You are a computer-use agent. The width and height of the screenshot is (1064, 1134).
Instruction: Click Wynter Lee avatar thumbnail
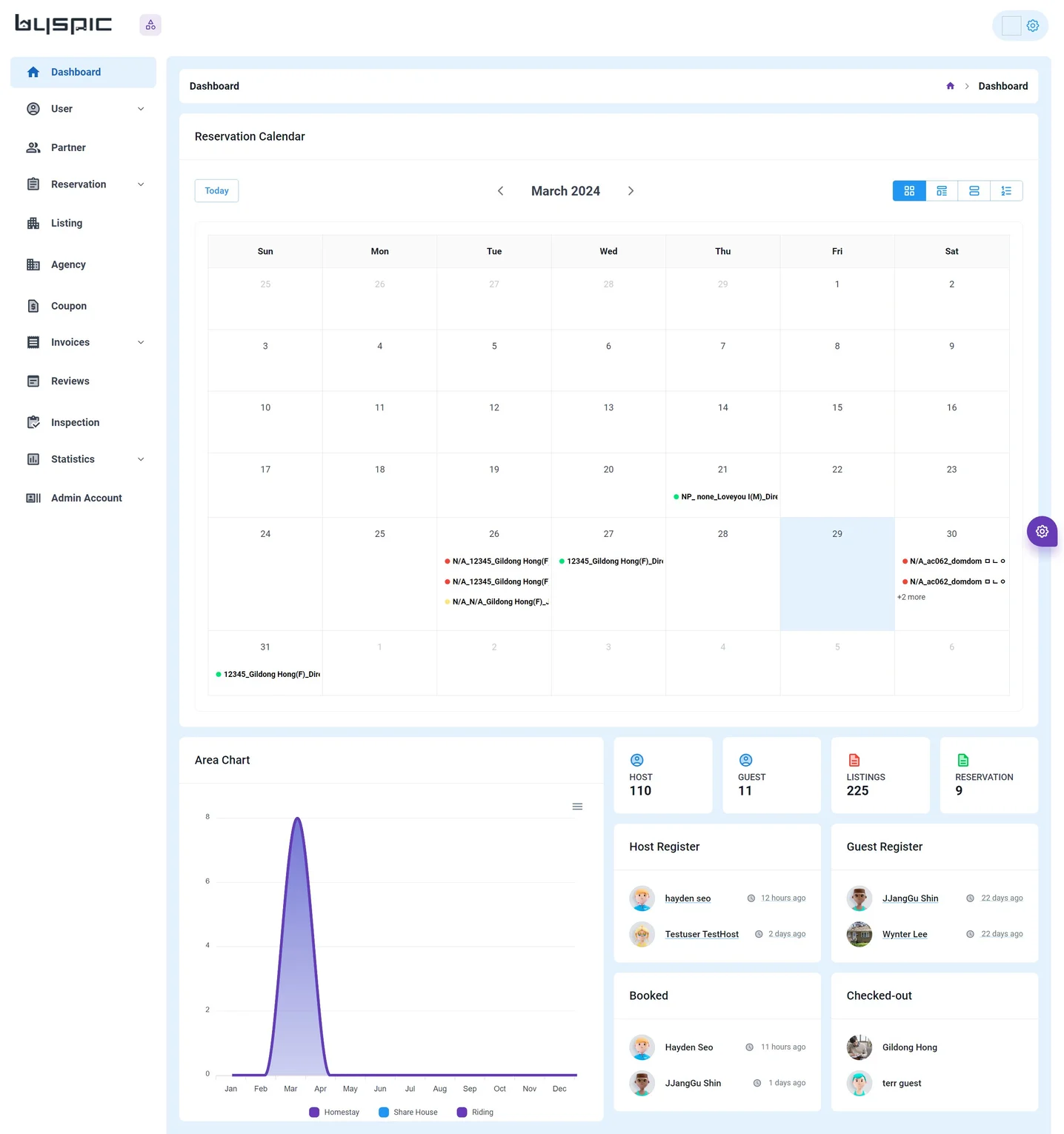(859, 934)
